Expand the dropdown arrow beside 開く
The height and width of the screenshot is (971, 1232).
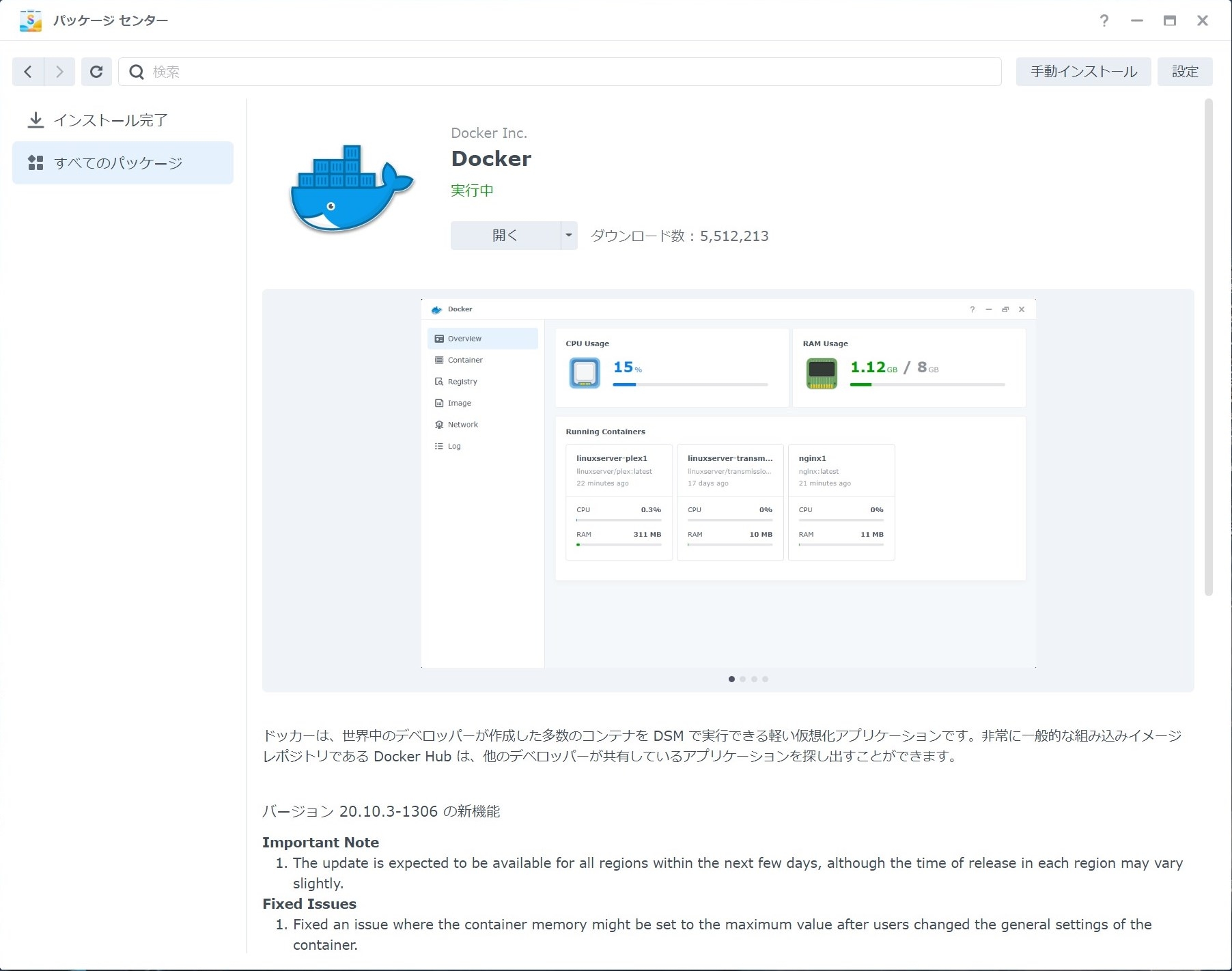[568, 236]
